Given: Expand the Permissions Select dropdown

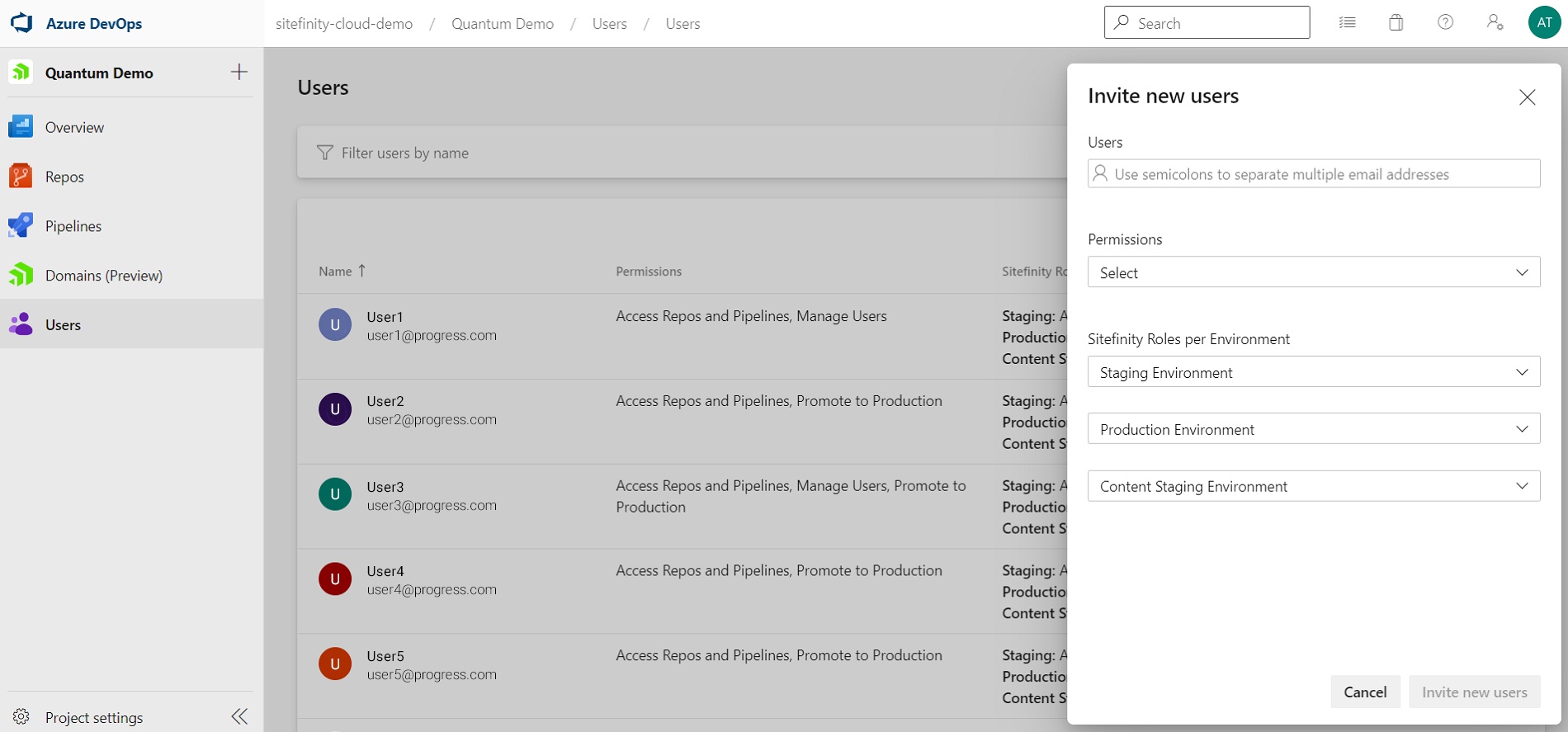Looking at the screenshot, I should [1313, 272].
